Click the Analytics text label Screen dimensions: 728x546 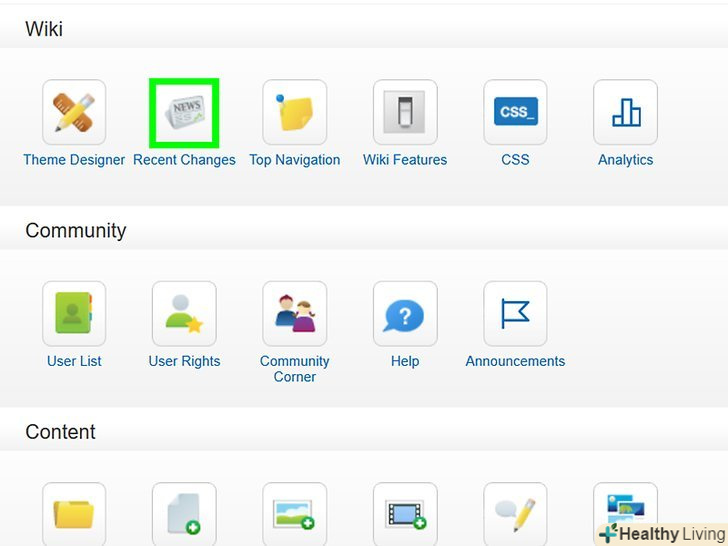(625, 160)
